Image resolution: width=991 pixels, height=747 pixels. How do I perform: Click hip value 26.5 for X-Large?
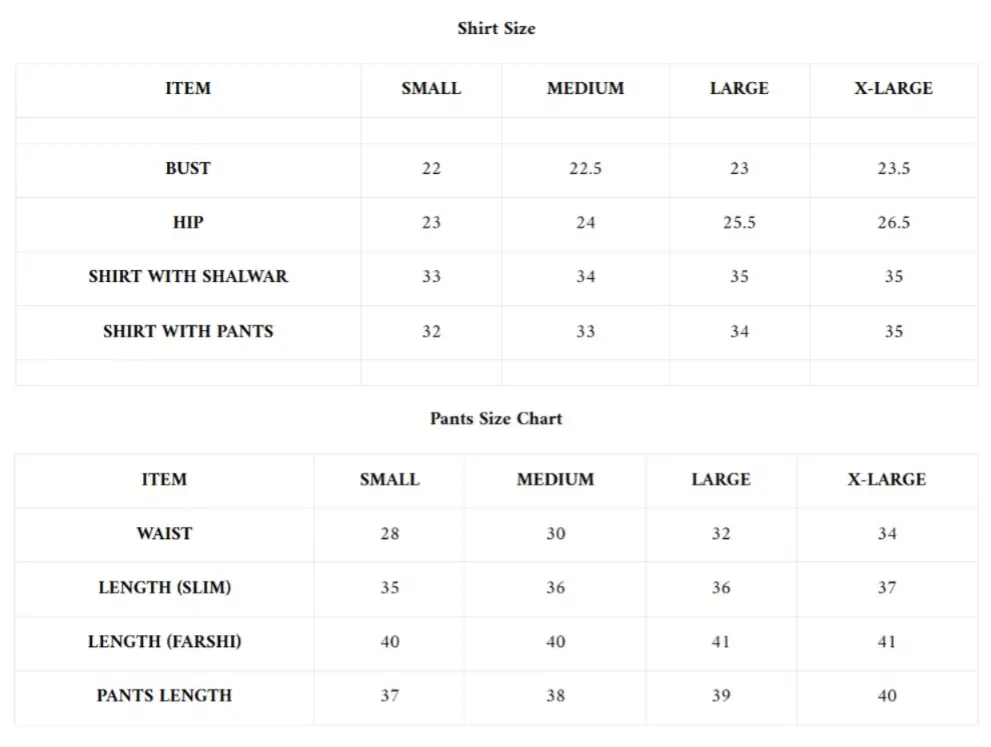[893, 223]
